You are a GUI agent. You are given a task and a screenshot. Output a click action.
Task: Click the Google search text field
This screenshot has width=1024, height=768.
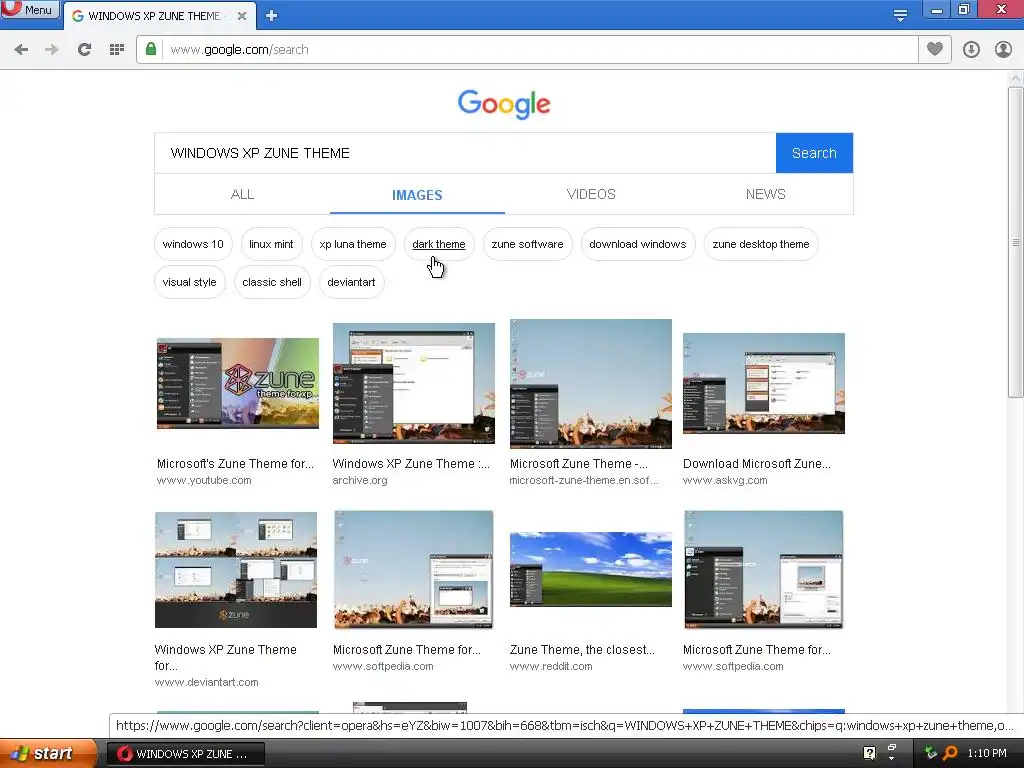465,153
